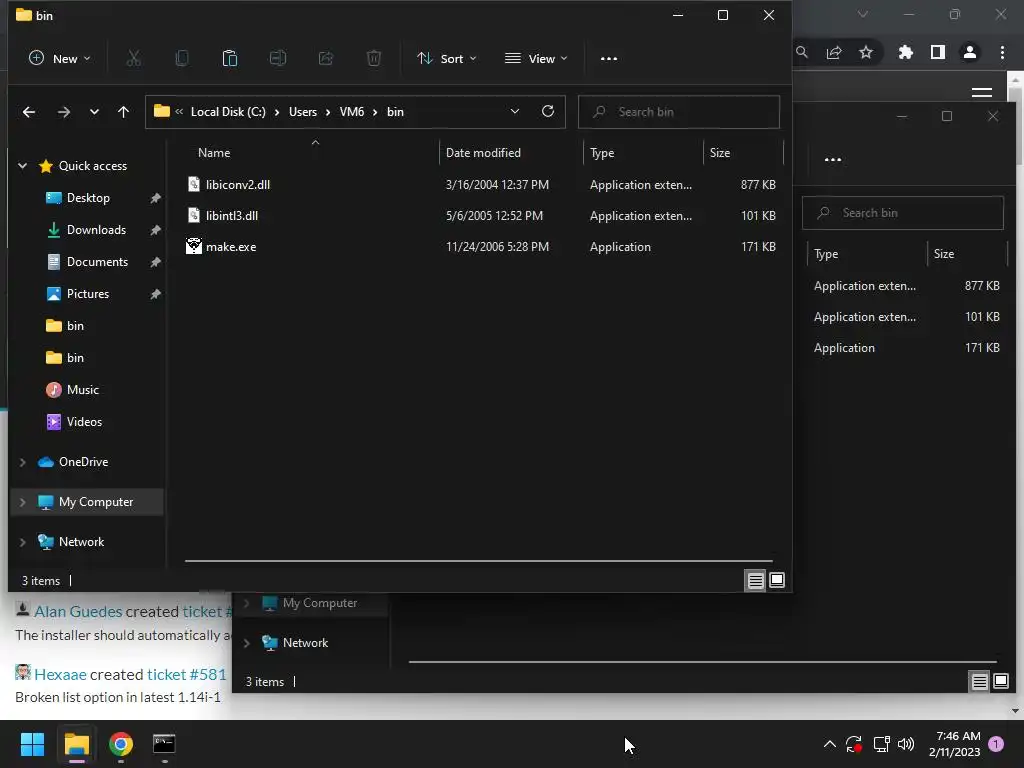The height and width of the screenshot is (768, 1024).
Task: Click Search bin field in back window
Action: [903, 213]
